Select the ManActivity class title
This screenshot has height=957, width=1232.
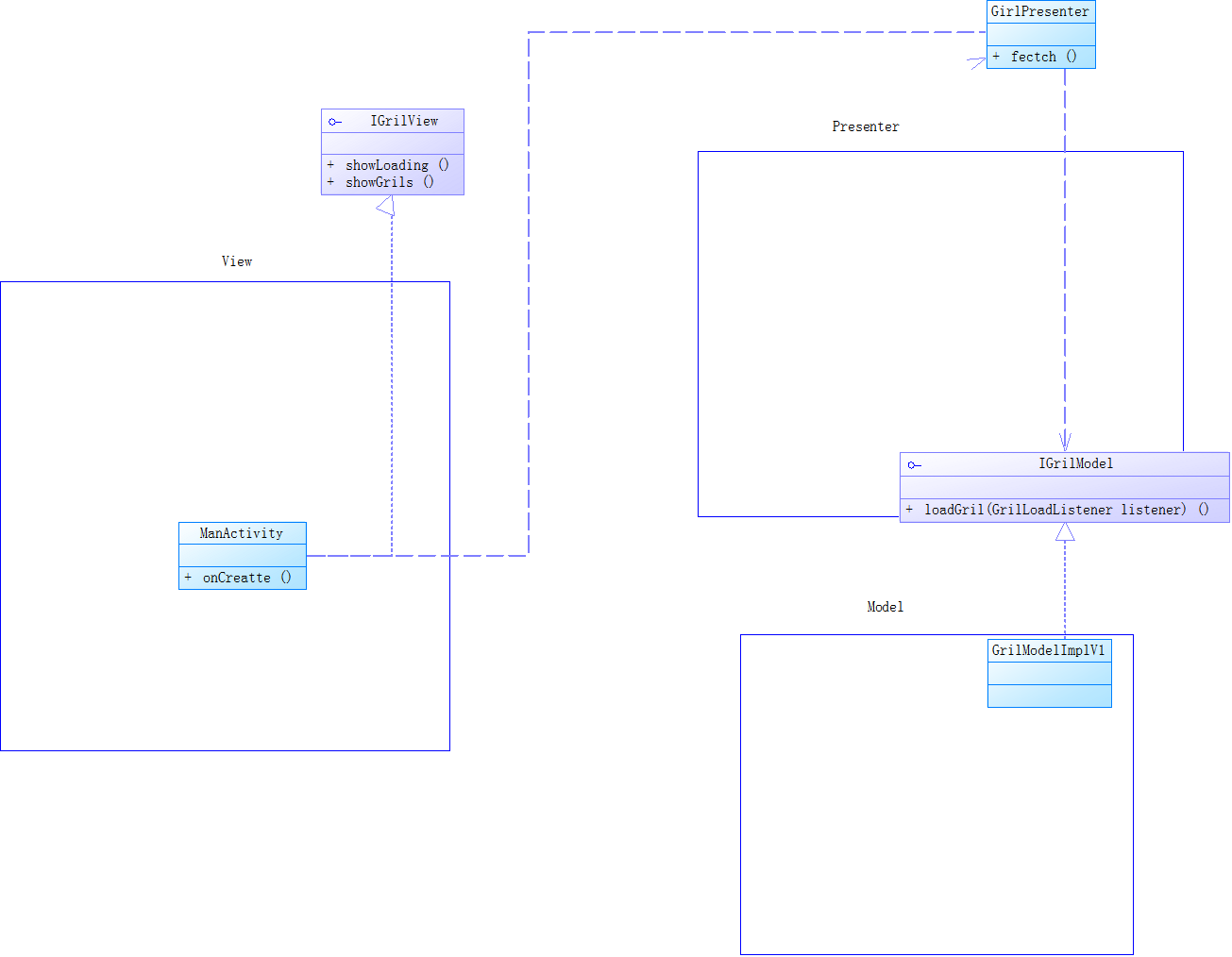click(x=242, y=533)
